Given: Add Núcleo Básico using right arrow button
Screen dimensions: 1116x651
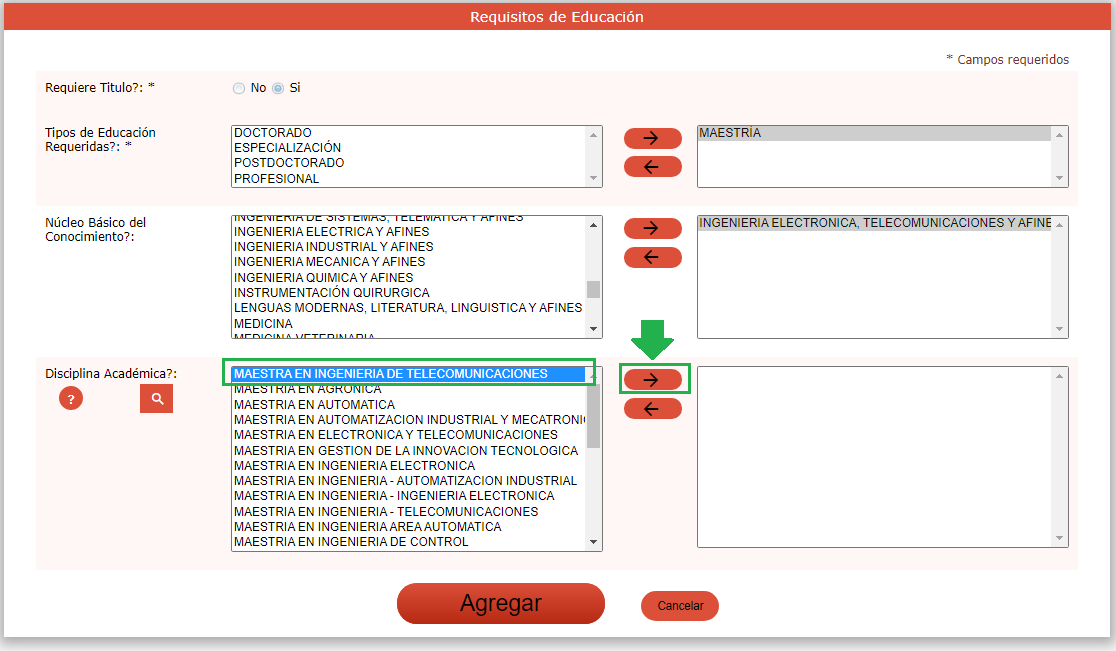Looking at the screenshot, I should point(652,228).
